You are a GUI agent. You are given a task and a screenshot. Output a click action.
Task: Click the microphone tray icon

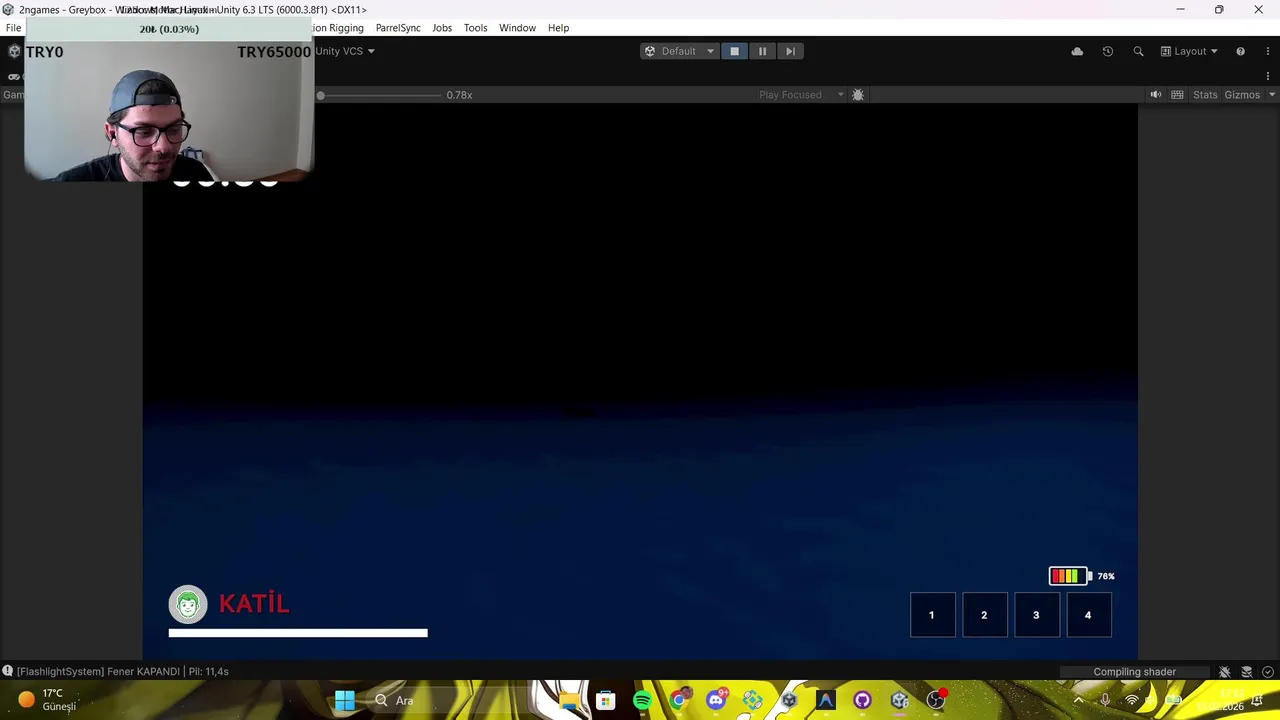[x=1105, y=700]
